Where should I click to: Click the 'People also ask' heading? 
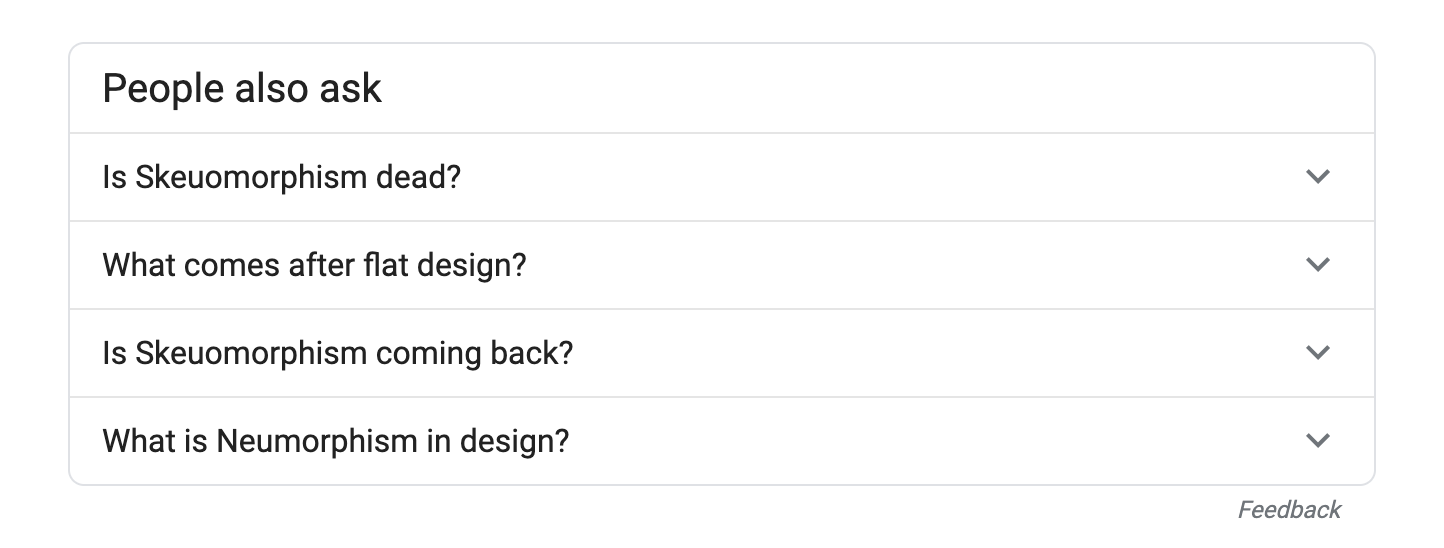coord(242,89)
